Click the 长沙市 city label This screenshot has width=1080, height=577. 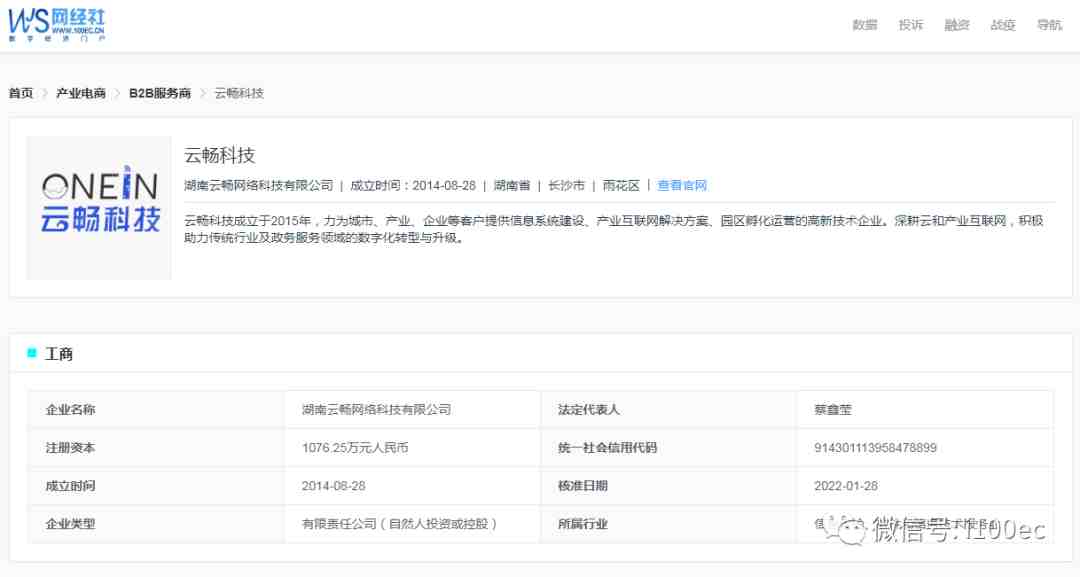click(x=566, y=185)
